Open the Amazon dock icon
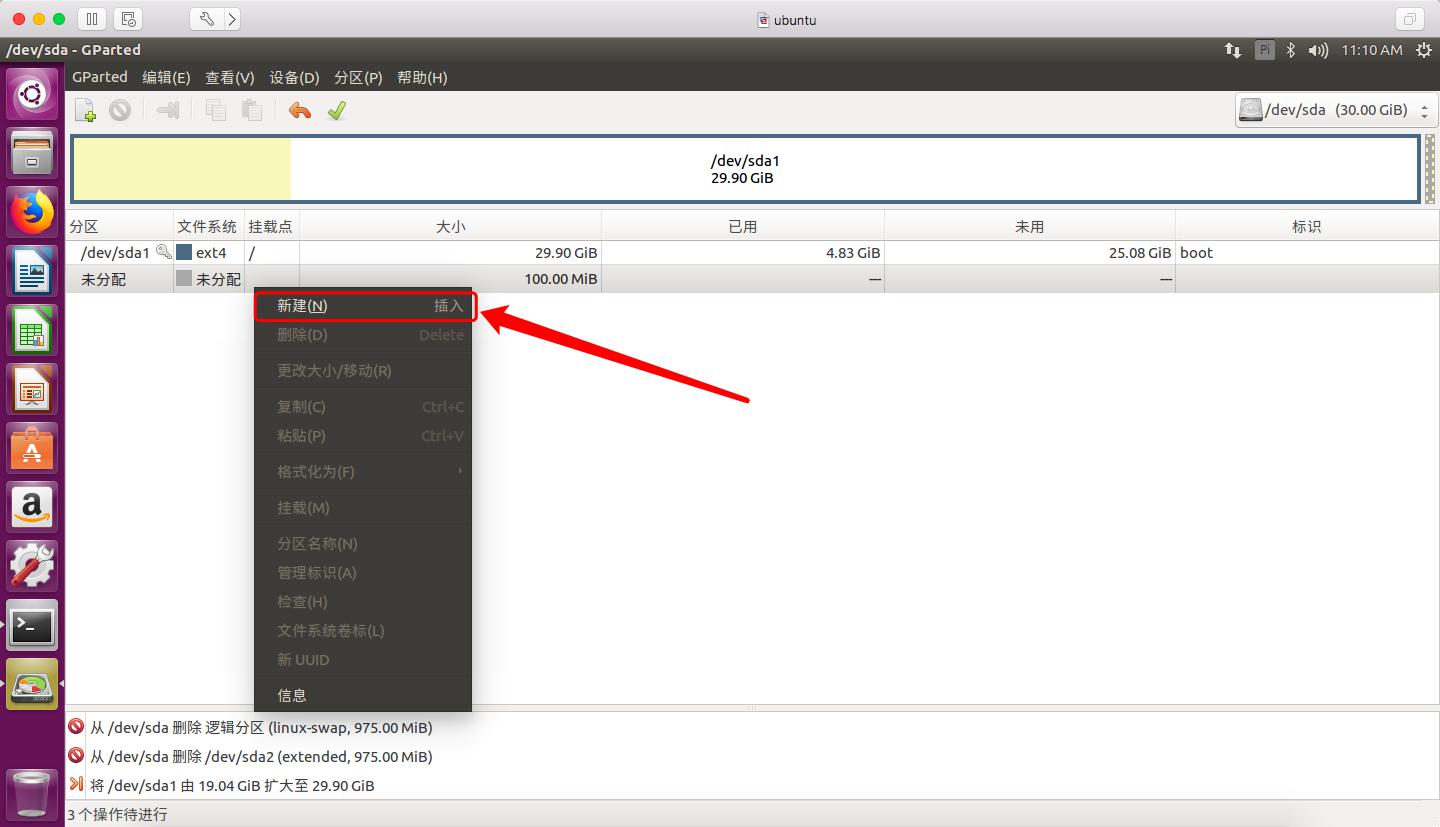This screenshot has height=827, width=1440. 33,507
